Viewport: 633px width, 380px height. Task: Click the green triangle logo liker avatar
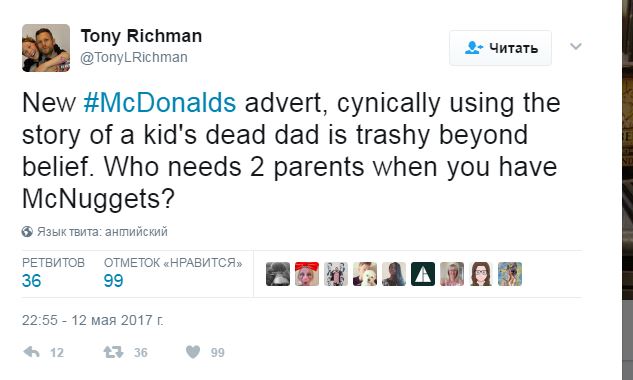click(423, 274)
